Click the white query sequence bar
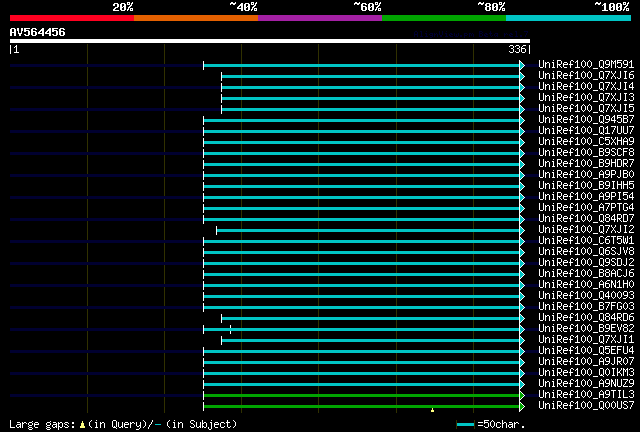640x432 pixels. [x=270, y=41]
